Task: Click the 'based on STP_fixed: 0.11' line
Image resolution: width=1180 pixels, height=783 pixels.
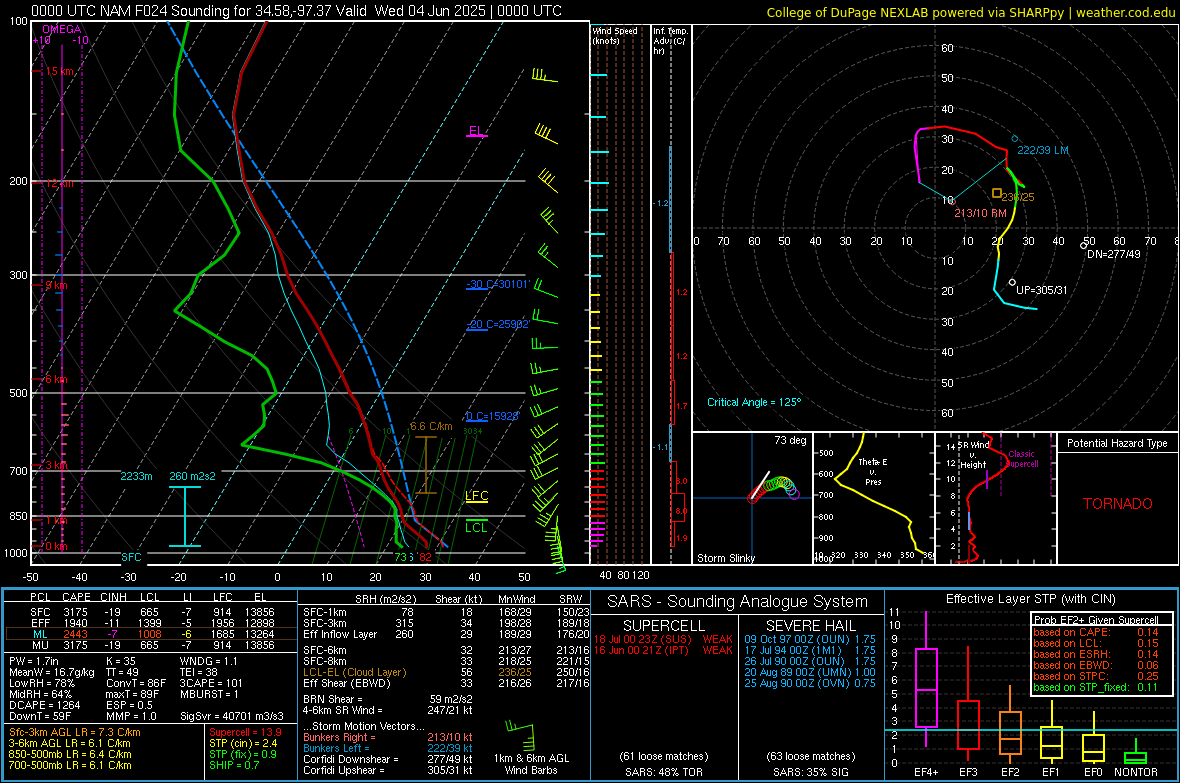Action: (1096, 687)
